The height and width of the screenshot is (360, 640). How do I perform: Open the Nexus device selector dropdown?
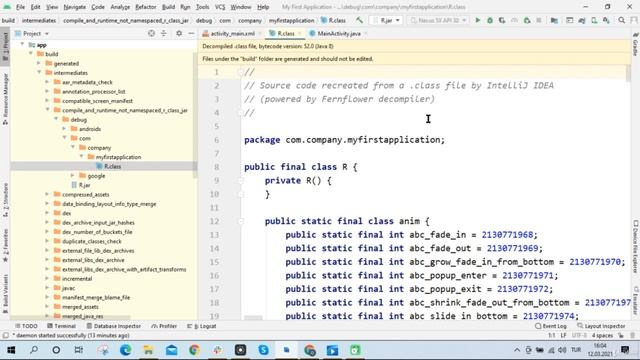[x=438, y=20]
